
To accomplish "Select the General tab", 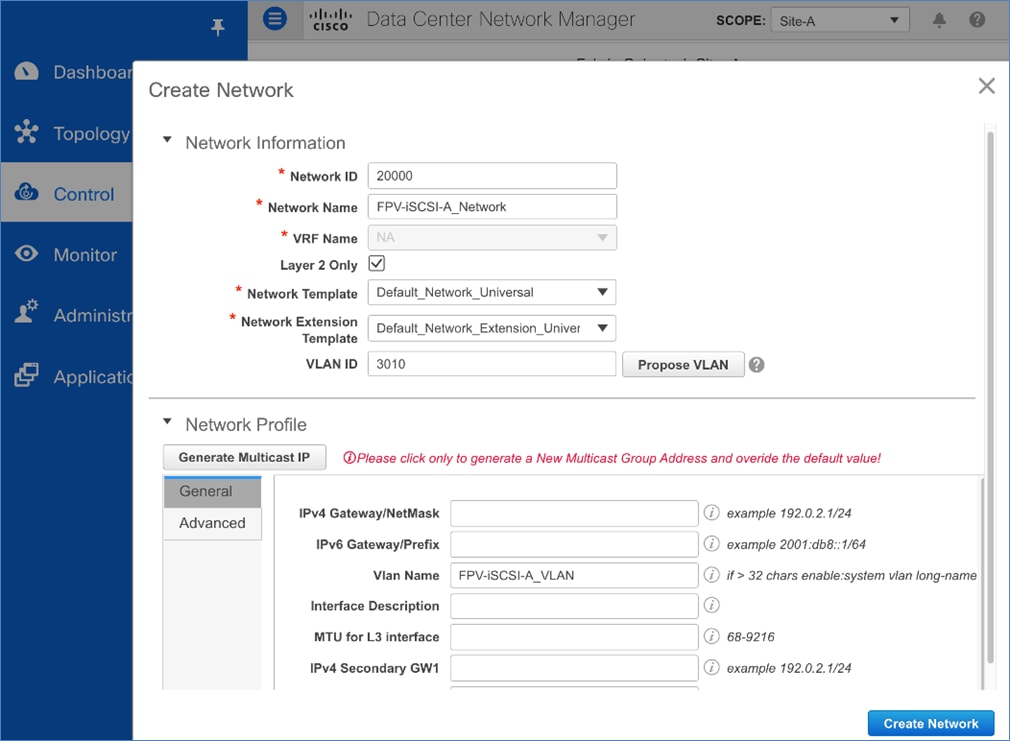I will (213, 492).
